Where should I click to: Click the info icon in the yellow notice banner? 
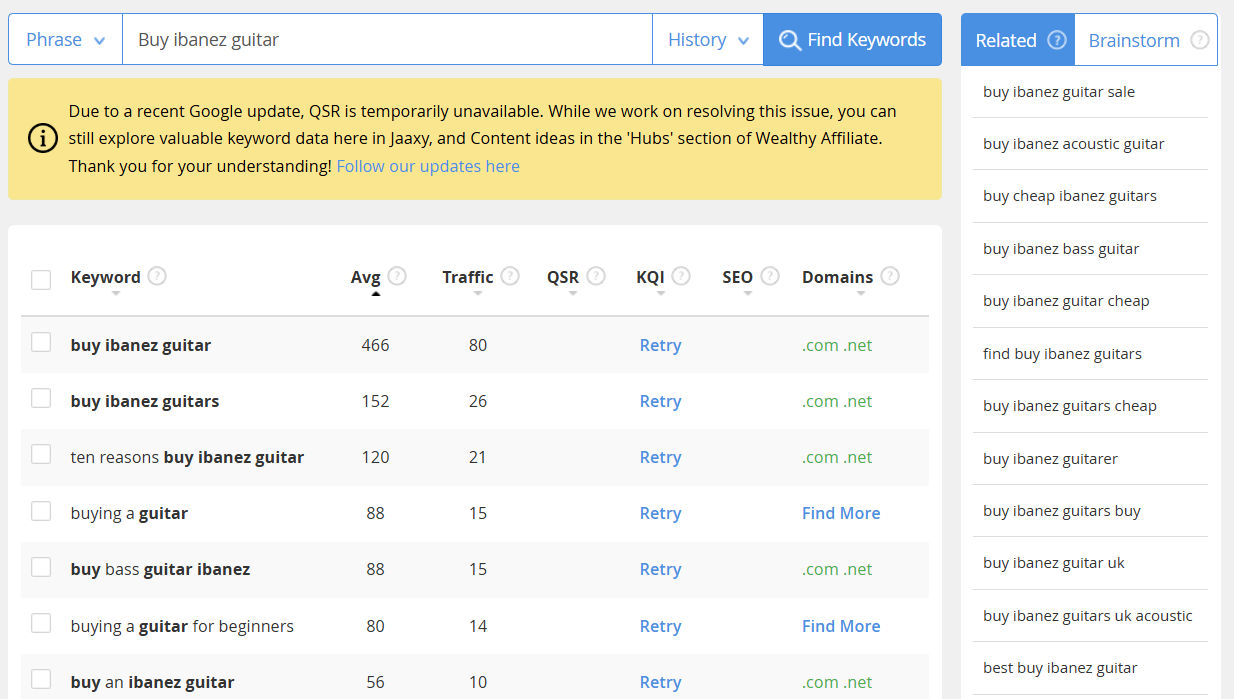pos(41,138)
